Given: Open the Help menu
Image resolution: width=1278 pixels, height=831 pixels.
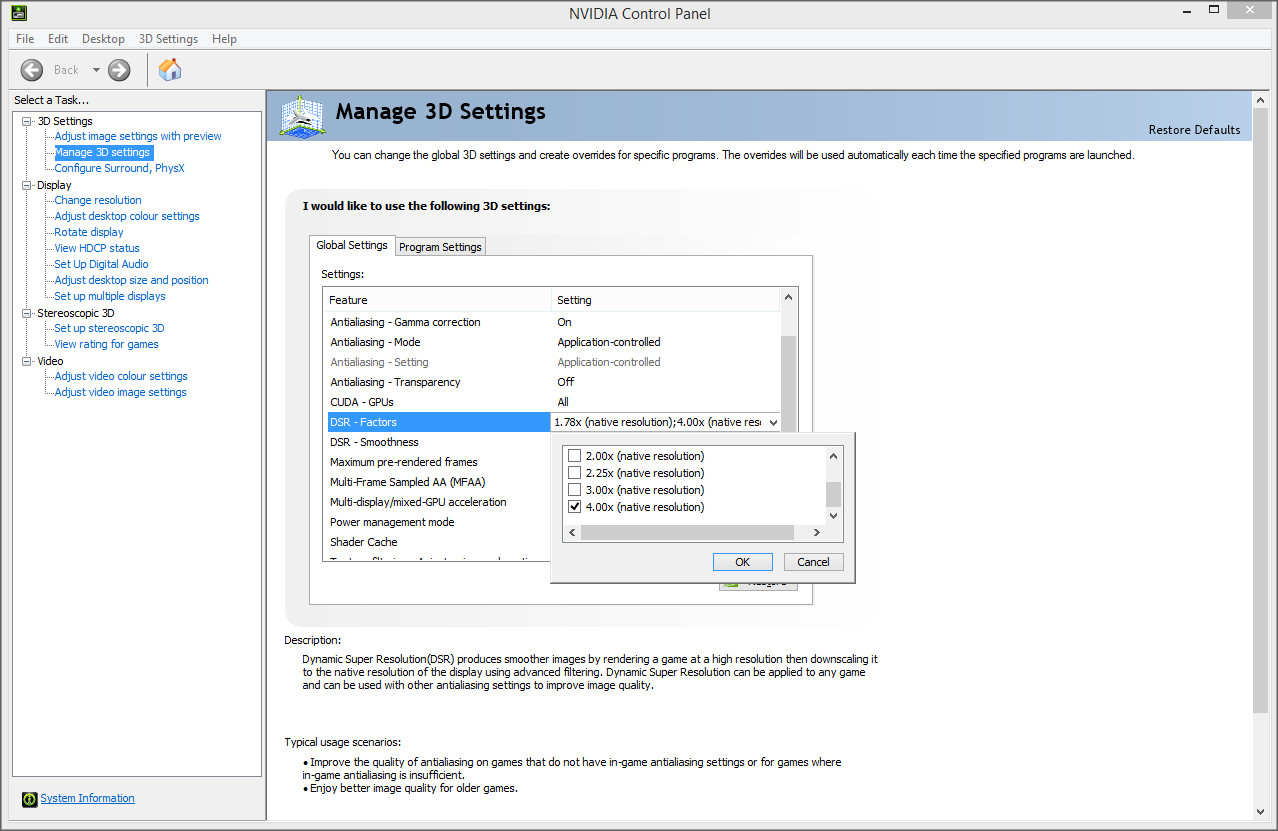Looking at the screenshot, I should pyautogui.click(x=224, y=39).
